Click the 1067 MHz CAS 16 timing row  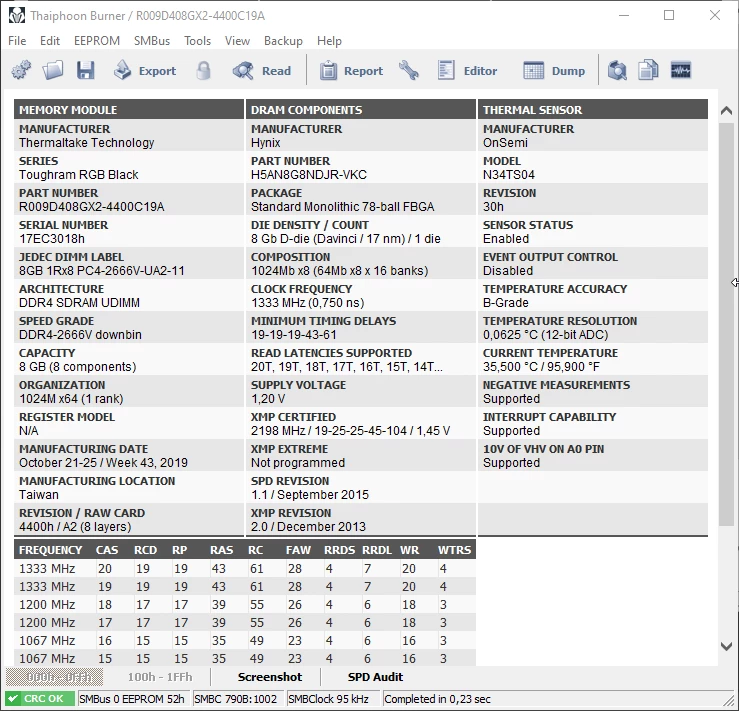click(x=245, y=640)
